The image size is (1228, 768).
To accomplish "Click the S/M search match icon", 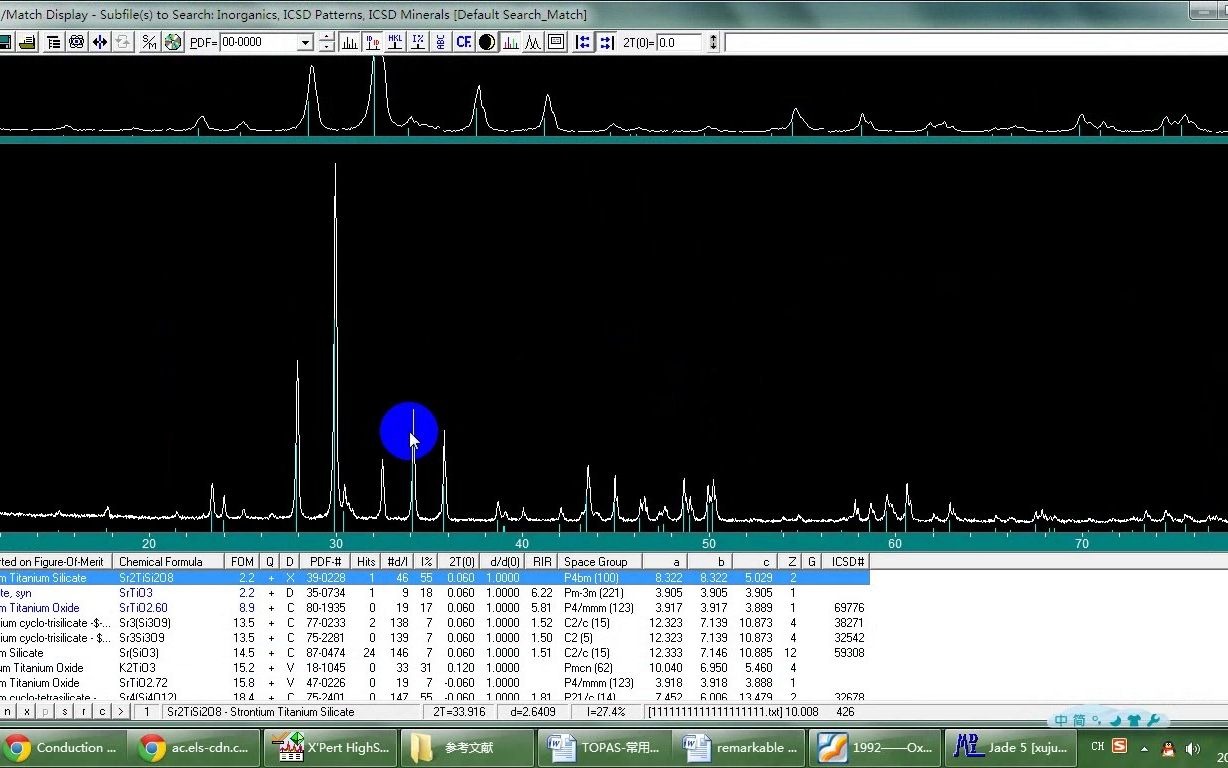I will pyautogui.click(x=149, y=42).
